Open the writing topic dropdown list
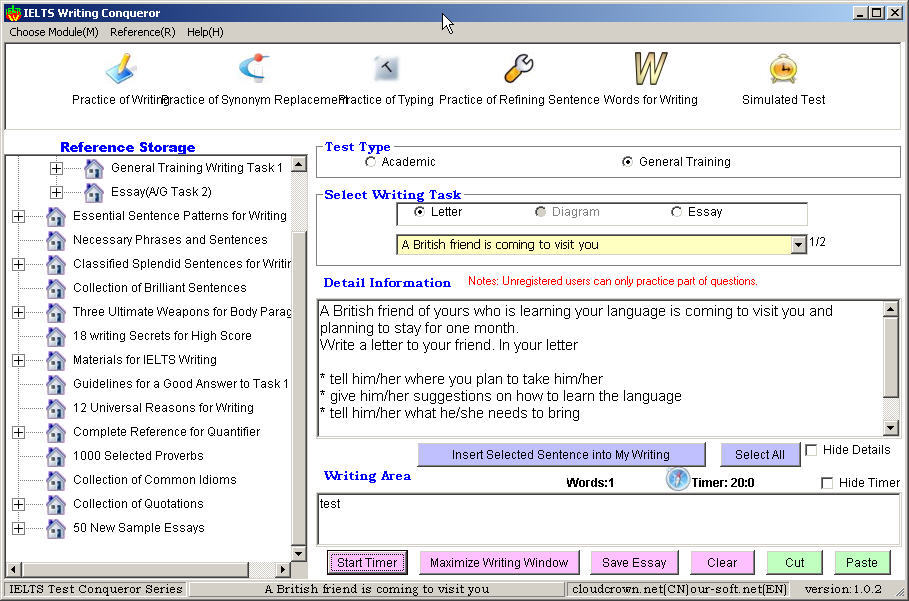Screen dimensions: 909x601 pyautogui.click(x=798, y=245)
